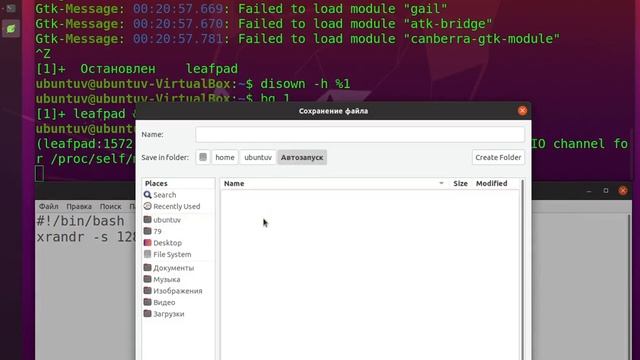
Task: Close the Сохранение файла dialog
Action: (522, 111)
